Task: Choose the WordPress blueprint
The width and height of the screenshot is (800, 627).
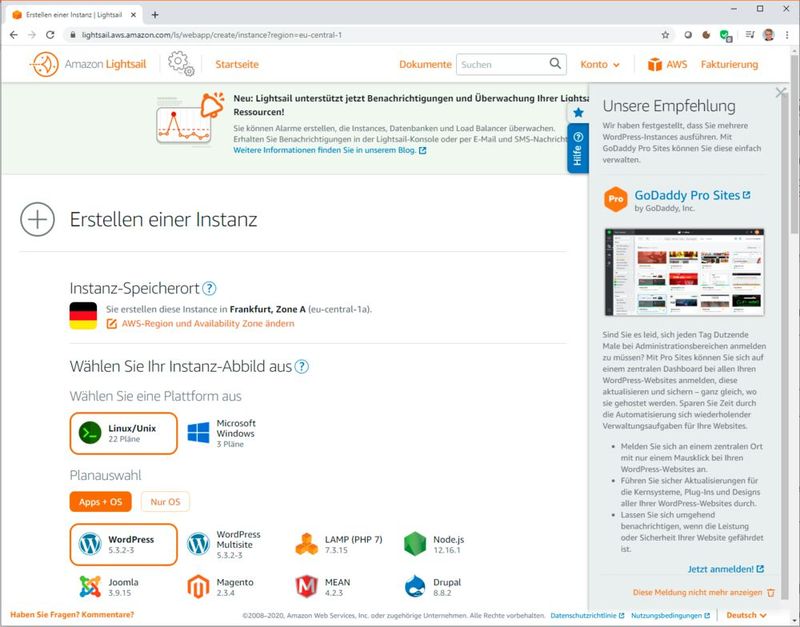Action: (123, 544)
